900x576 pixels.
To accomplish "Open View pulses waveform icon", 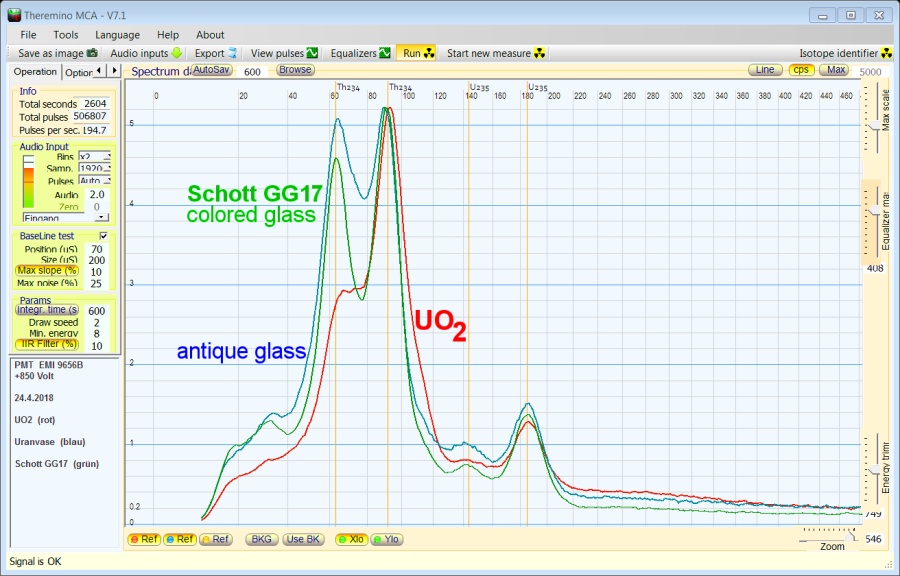I will point(312,53).
